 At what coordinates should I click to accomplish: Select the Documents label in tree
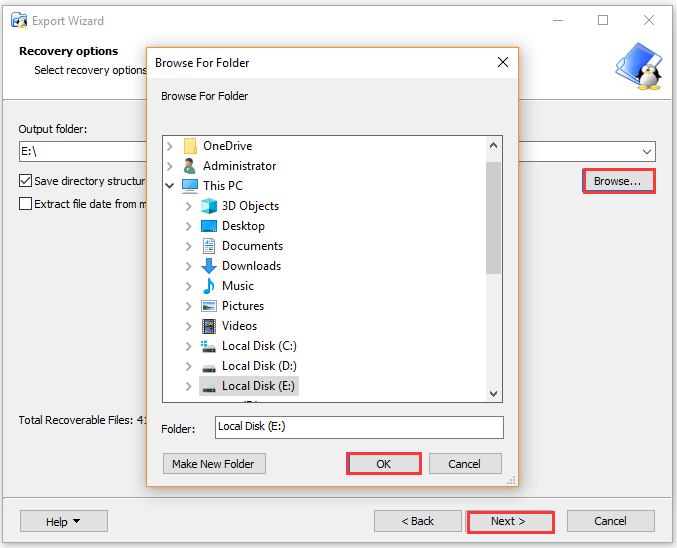tap(252, 246)
